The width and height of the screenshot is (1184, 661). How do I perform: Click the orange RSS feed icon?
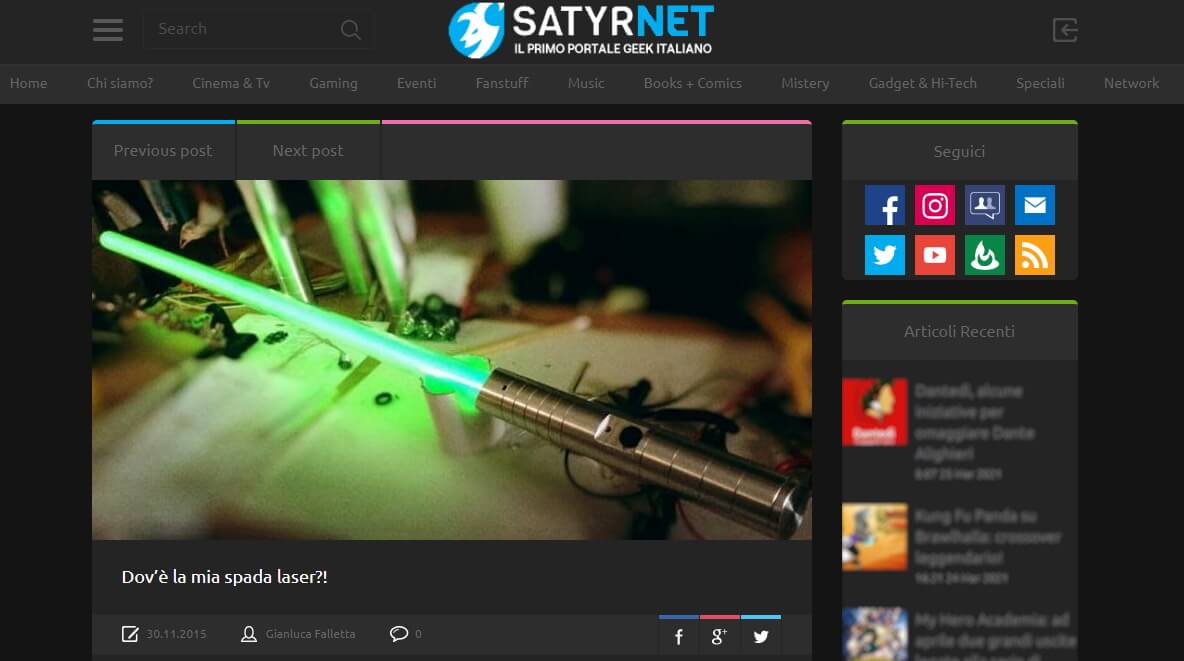[x=1035, y=256]
